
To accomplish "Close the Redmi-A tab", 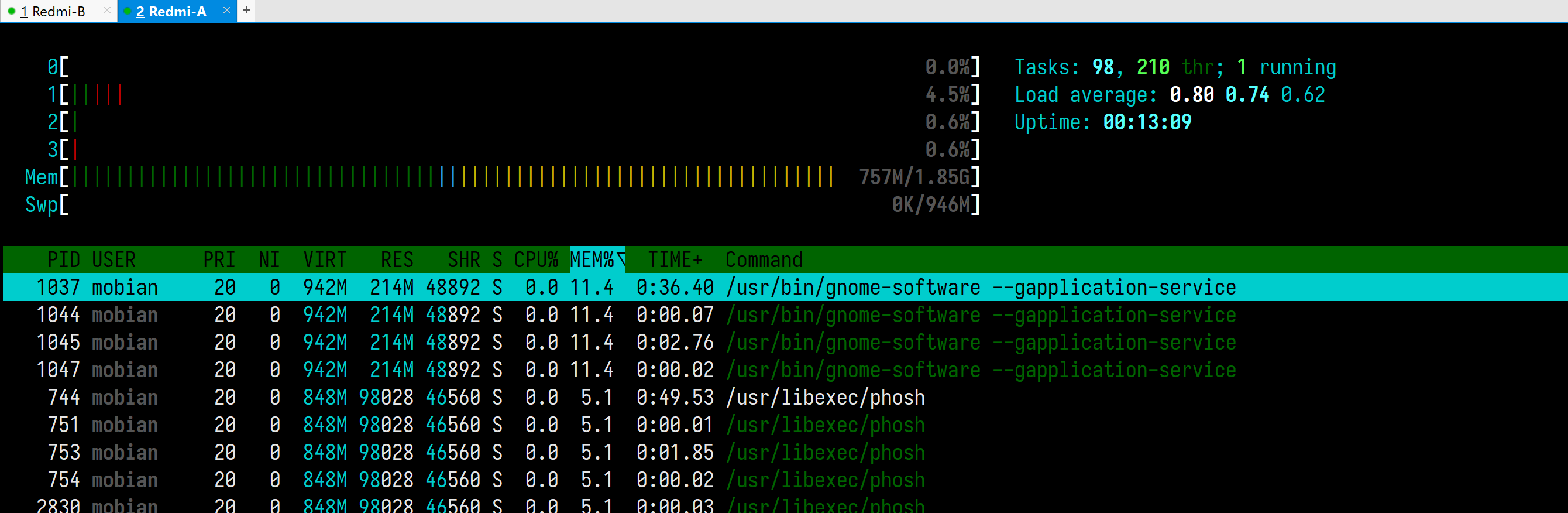I will click(x=226, y=11).
